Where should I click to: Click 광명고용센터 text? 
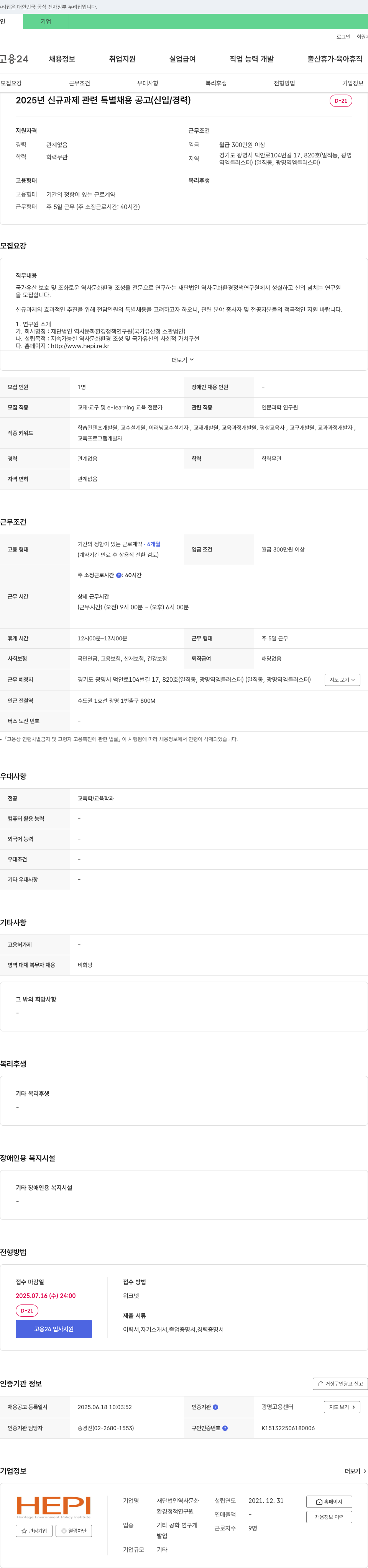point(277,1407)
